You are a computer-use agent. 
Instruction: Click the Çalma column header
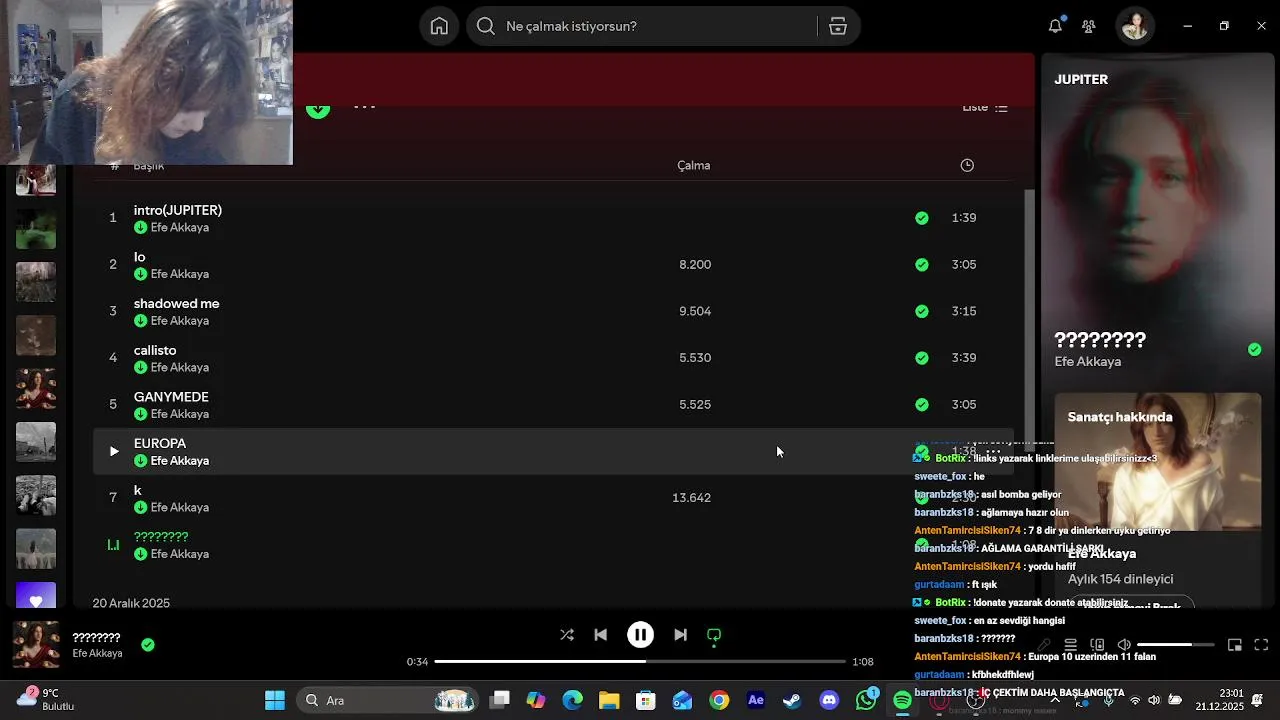tap(694, 165)
